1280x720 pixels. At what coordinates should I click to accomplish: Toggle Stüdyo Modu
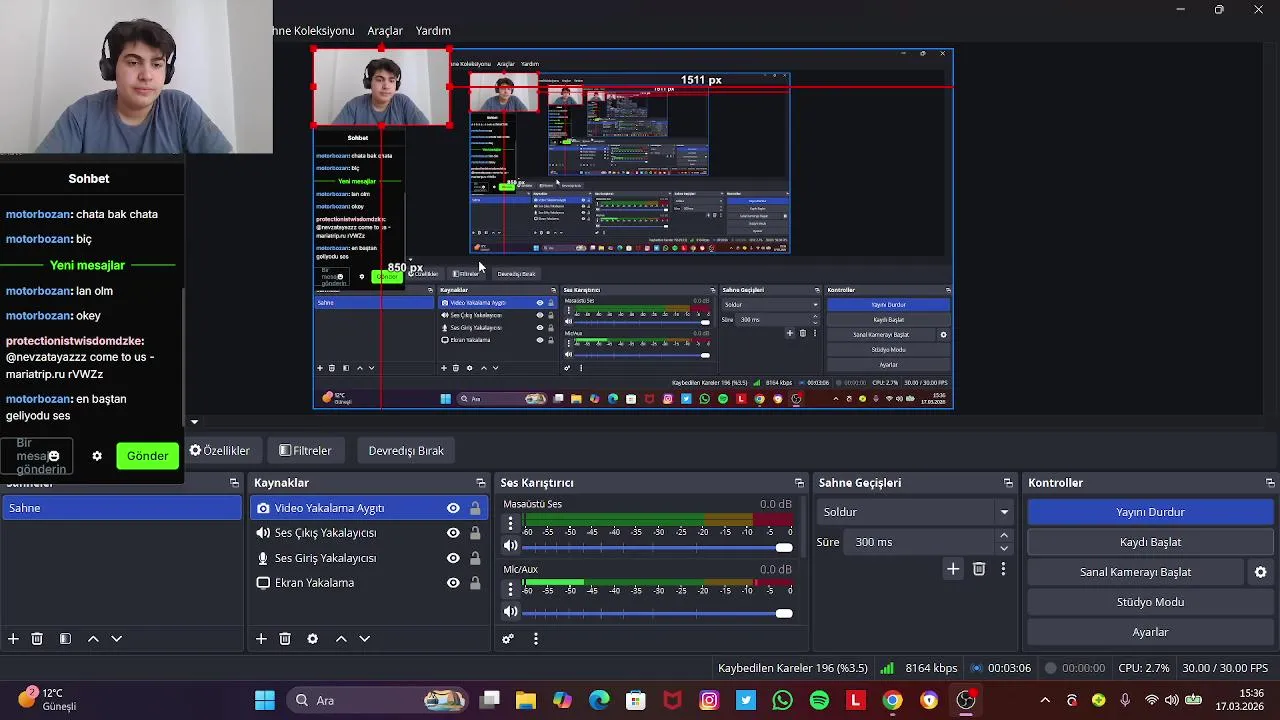pyautogui.click(x=1150, y=602)
